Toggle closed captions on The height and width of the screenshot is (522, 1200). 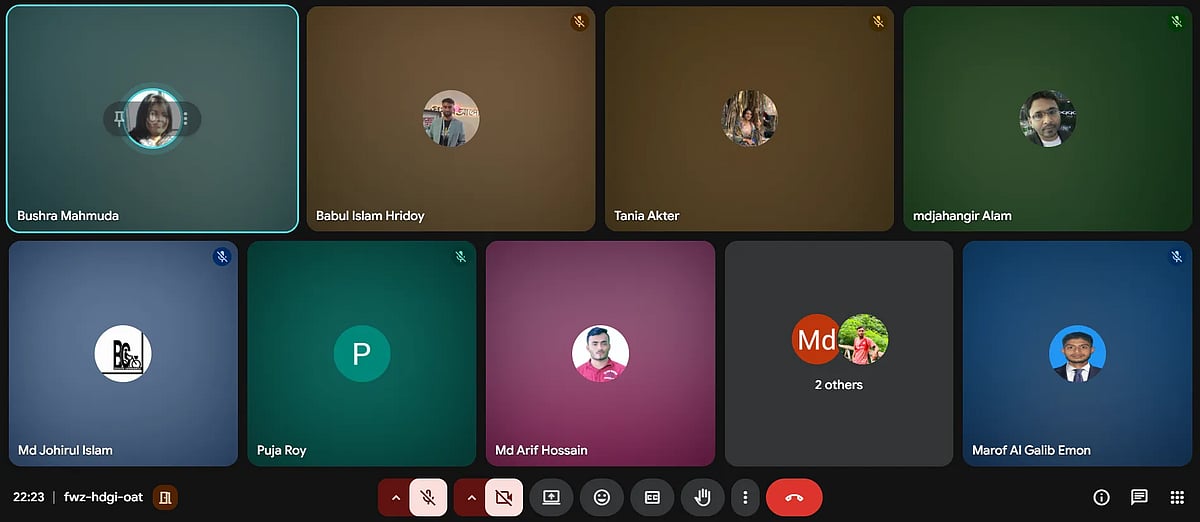tap(652, 497)
